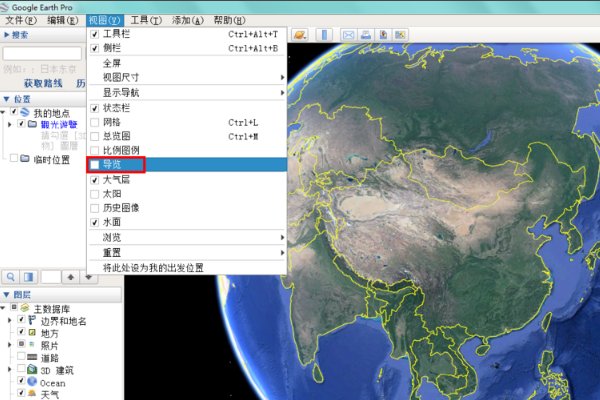
Task: Enable 太阳 sun option in menu
Action: pos(95,194)
